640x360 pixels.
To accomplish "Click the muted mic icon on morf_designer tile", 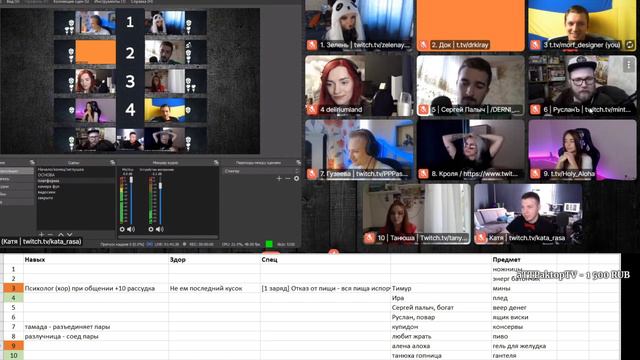I will (535, 45).
